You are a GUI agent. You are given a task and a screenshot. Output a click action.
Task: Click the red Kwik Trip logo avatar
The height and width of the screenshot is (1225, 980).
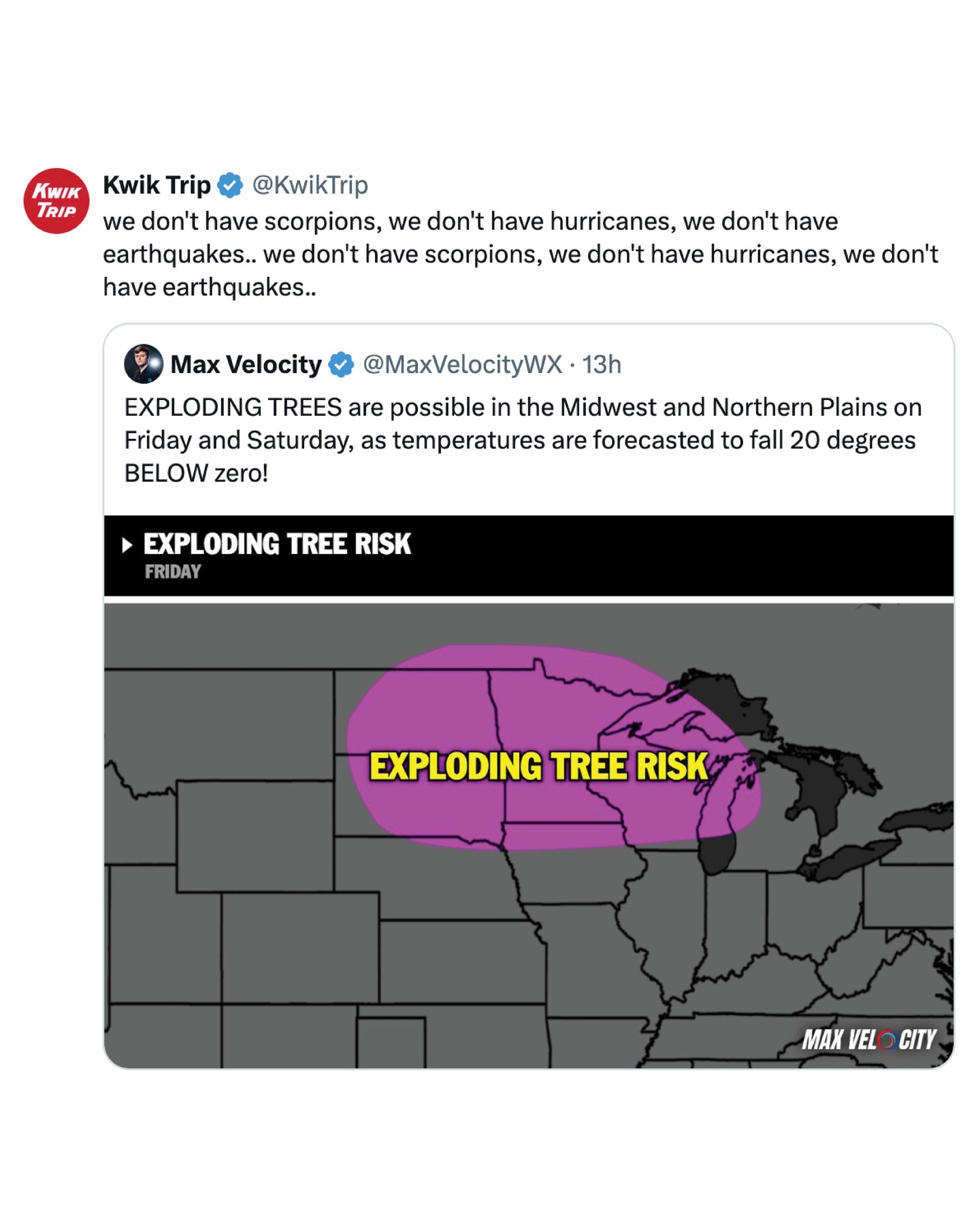(x=56, y=201)
